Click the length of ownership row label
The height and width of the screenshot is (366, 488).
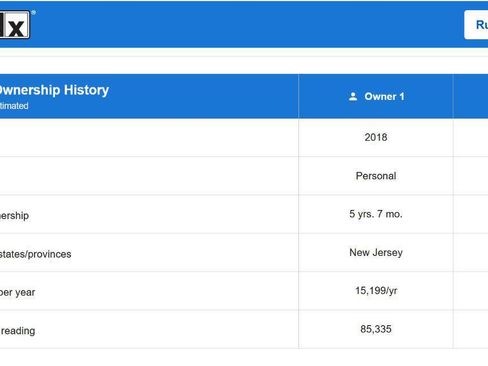coord(14,216)
